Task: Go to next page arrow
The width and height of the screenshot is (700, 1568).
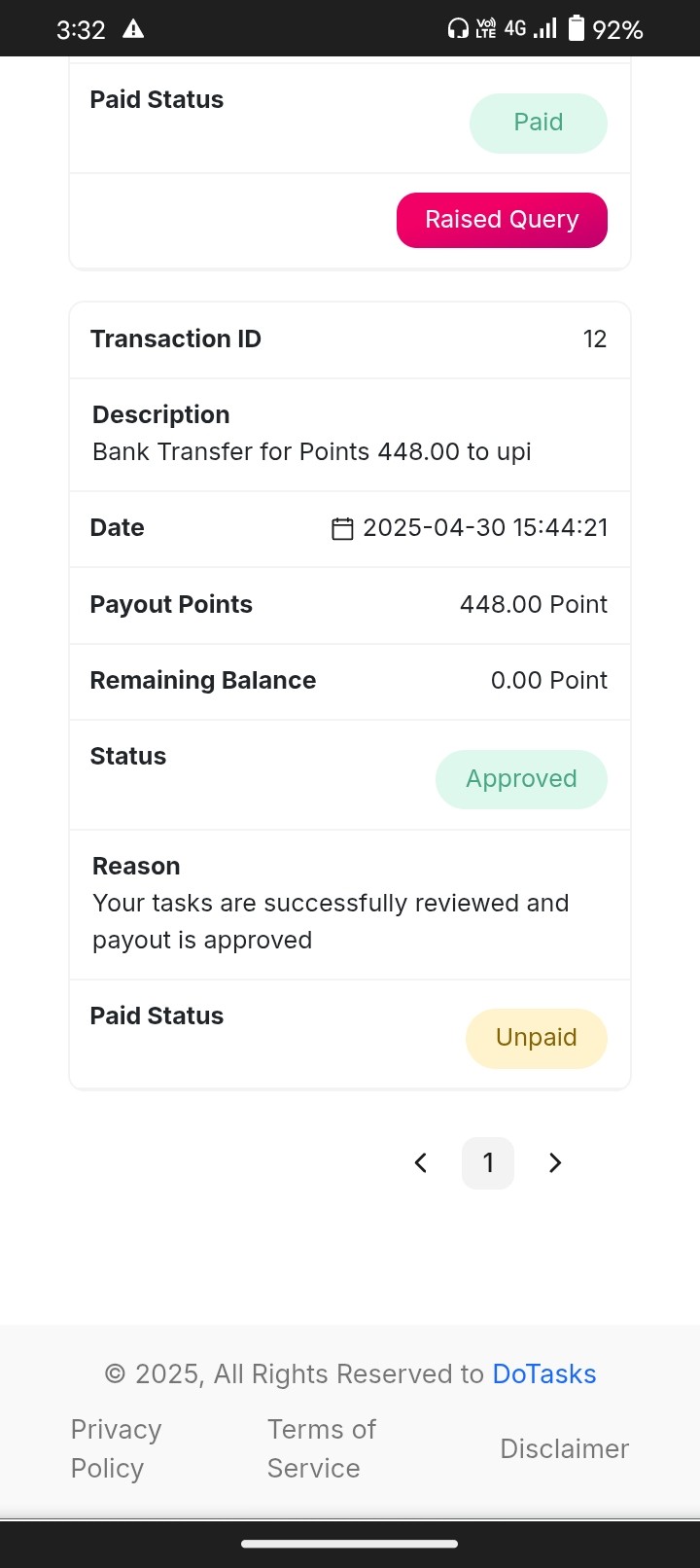Action: 555,1162
